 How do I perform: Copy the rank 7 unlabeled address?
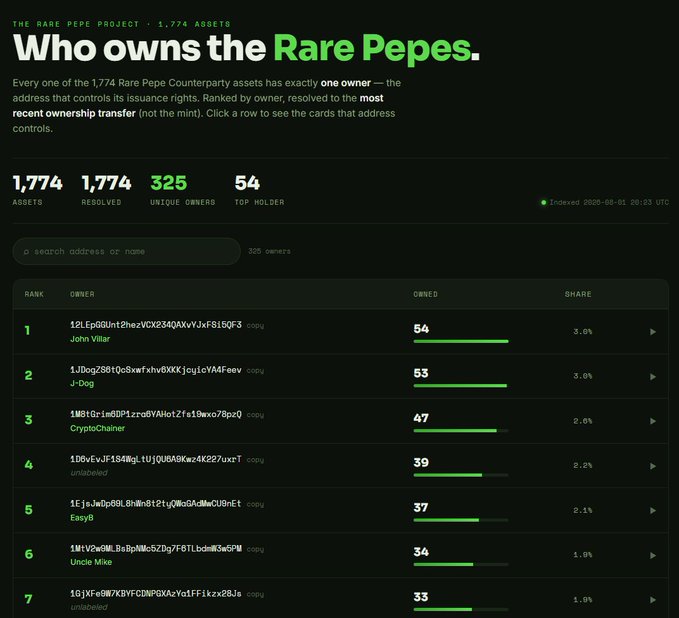click(255, 594)
